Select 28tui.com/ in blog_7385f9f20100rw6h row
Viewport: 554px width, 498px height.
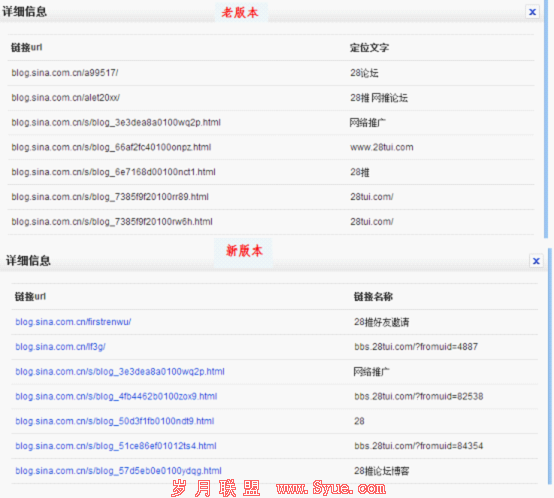pos(372,222)
